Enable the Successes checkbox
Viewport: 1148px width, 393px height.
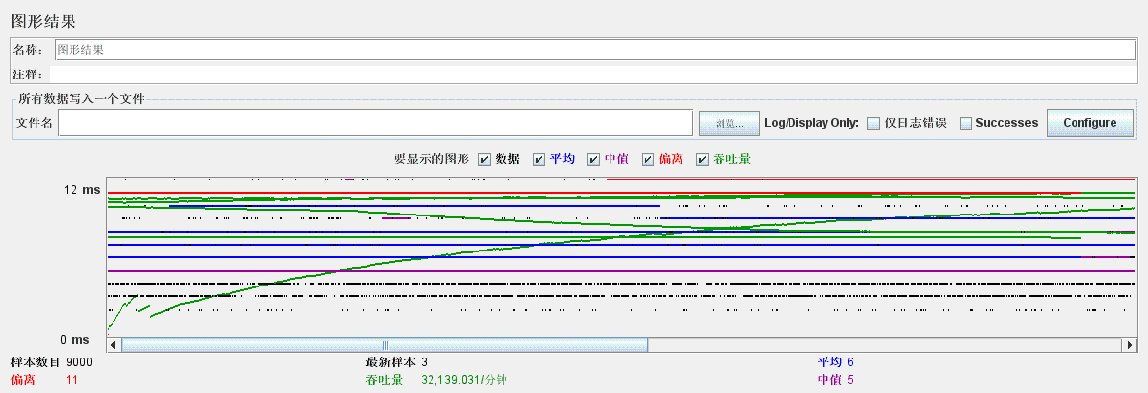(x=966, y=124)
